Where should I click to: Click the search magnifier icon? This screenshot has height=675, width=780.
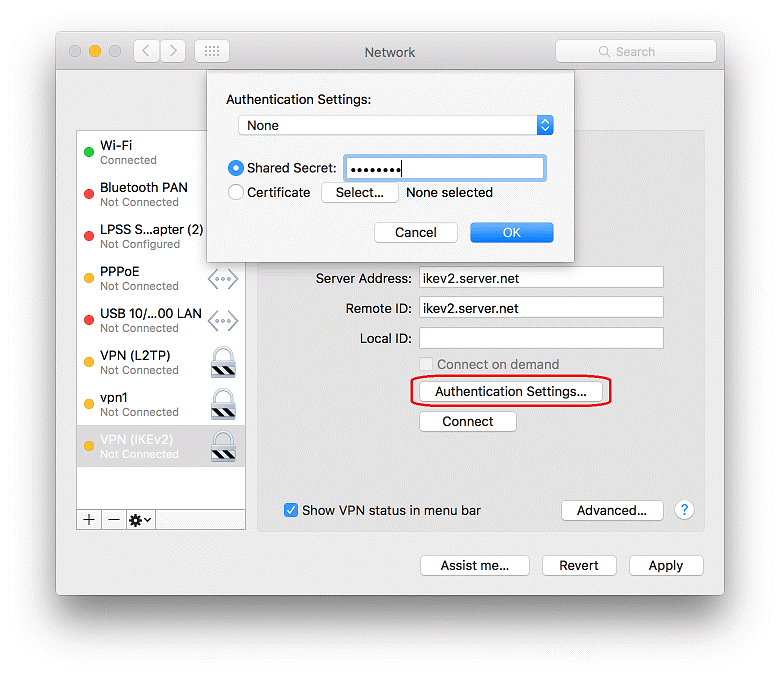tap(604, 52)
